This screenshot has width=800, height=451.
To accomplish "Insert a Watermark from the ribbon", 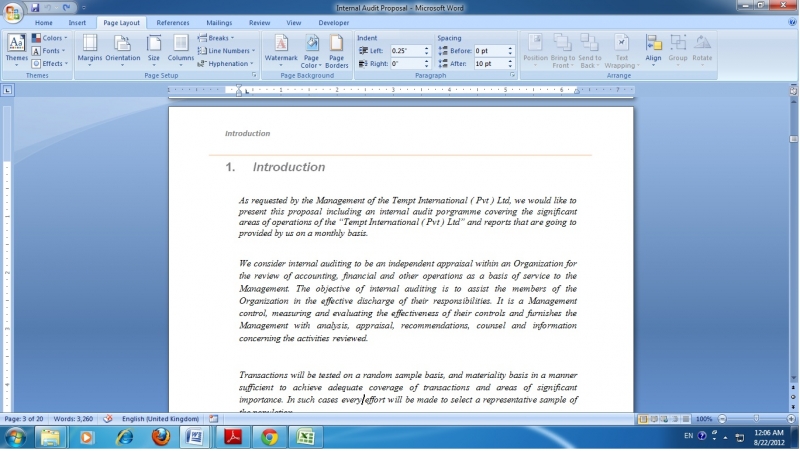I will [281, 48].
